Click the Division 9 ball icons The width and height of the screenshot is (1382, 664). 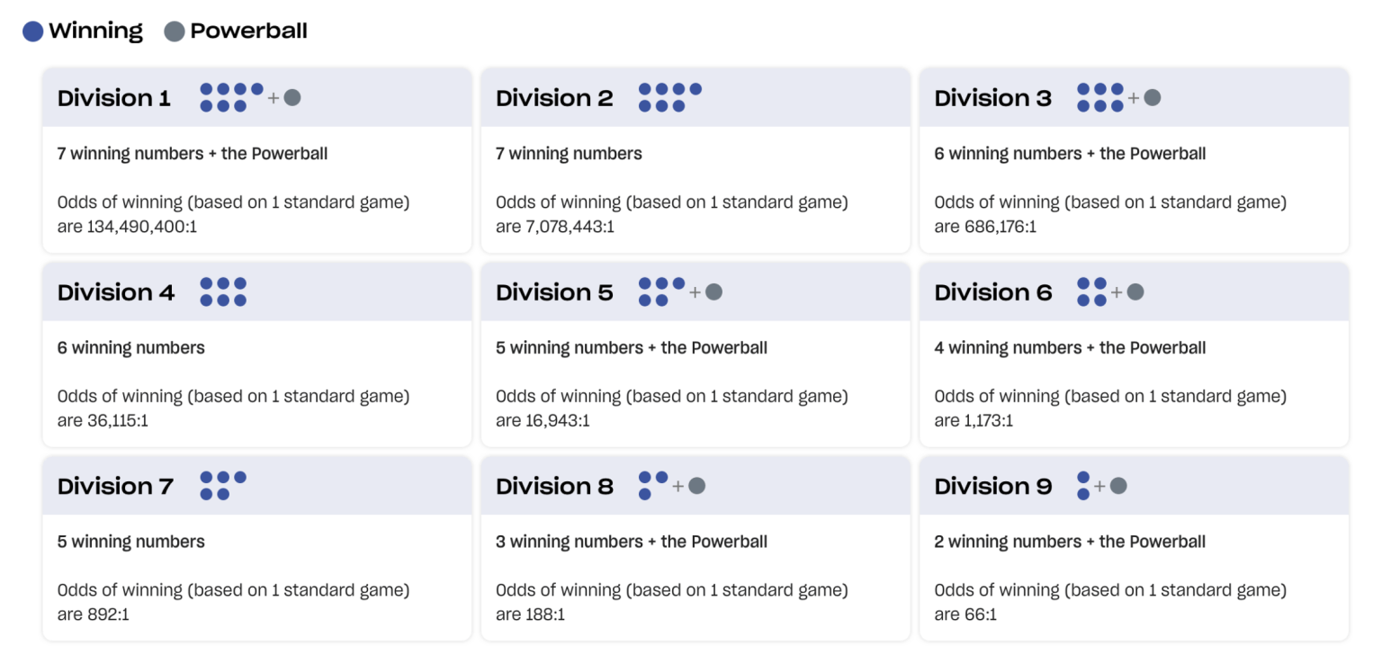point(1102,486)
